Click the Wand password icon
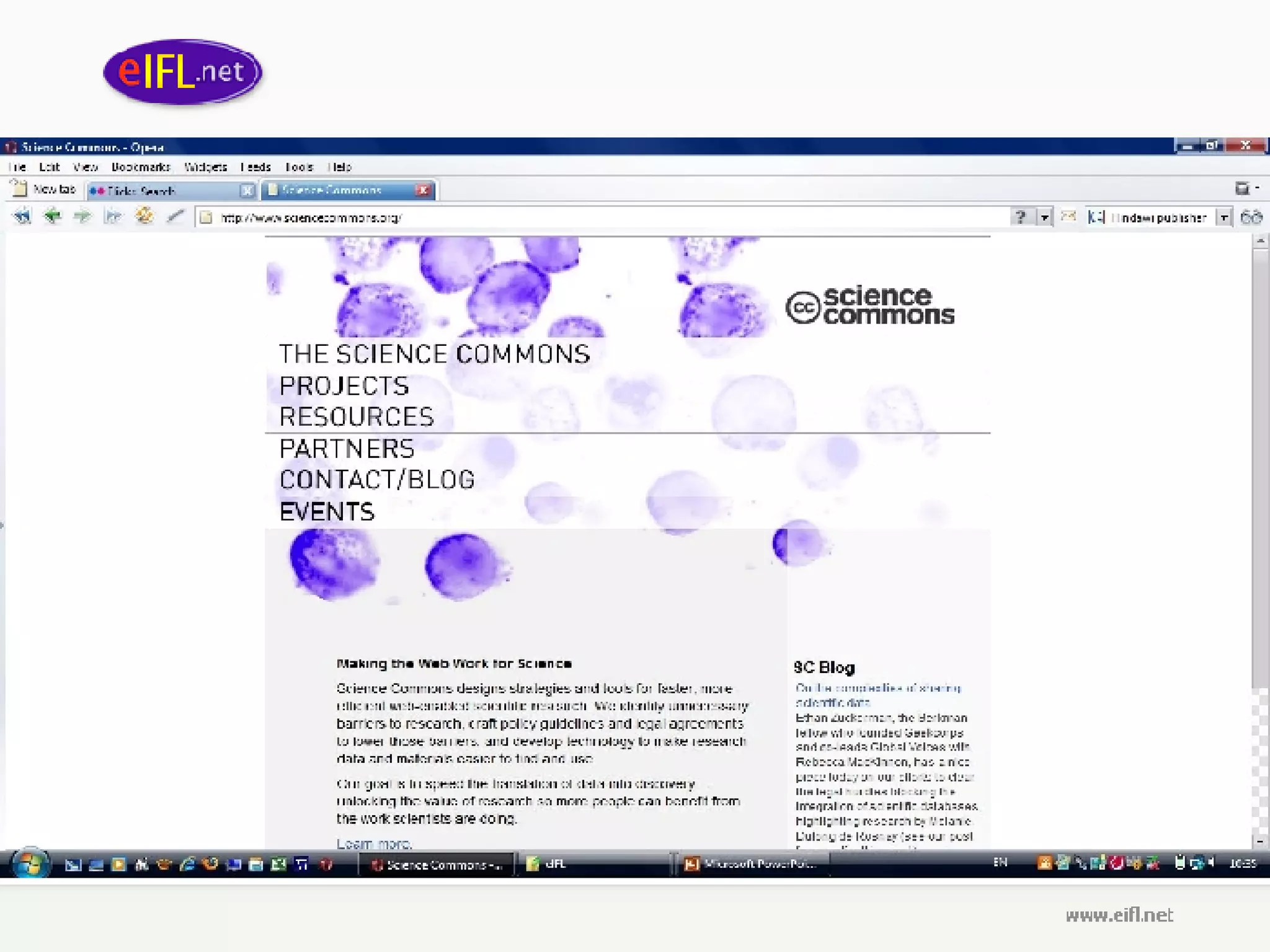This screenshot has width=1270, height=952. coord(175,216)
